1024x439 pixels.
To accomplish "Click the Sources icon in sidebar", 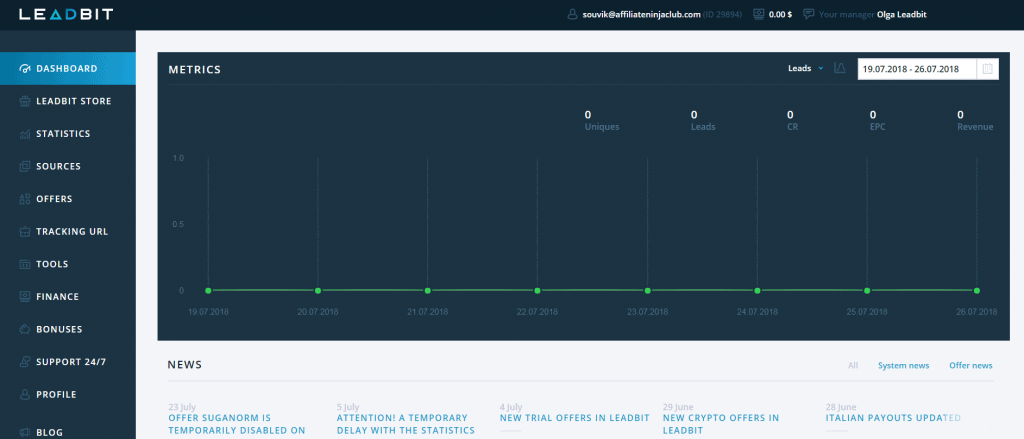I will tap(25, 167).
